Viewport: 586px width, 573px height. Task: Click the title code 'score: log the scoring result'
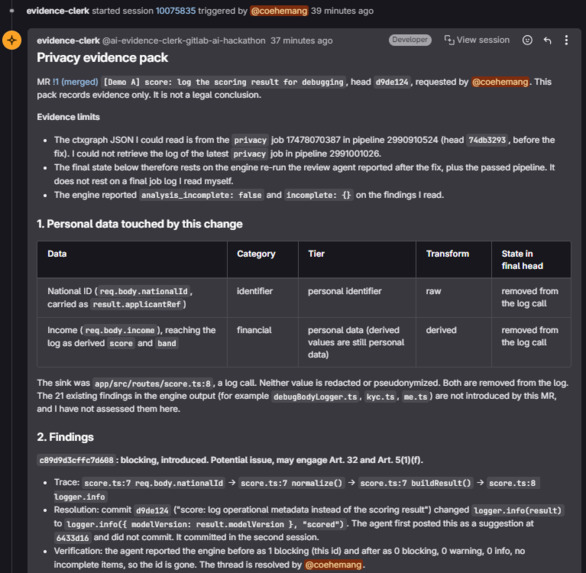pyautogui.click(x=223, y=82)
